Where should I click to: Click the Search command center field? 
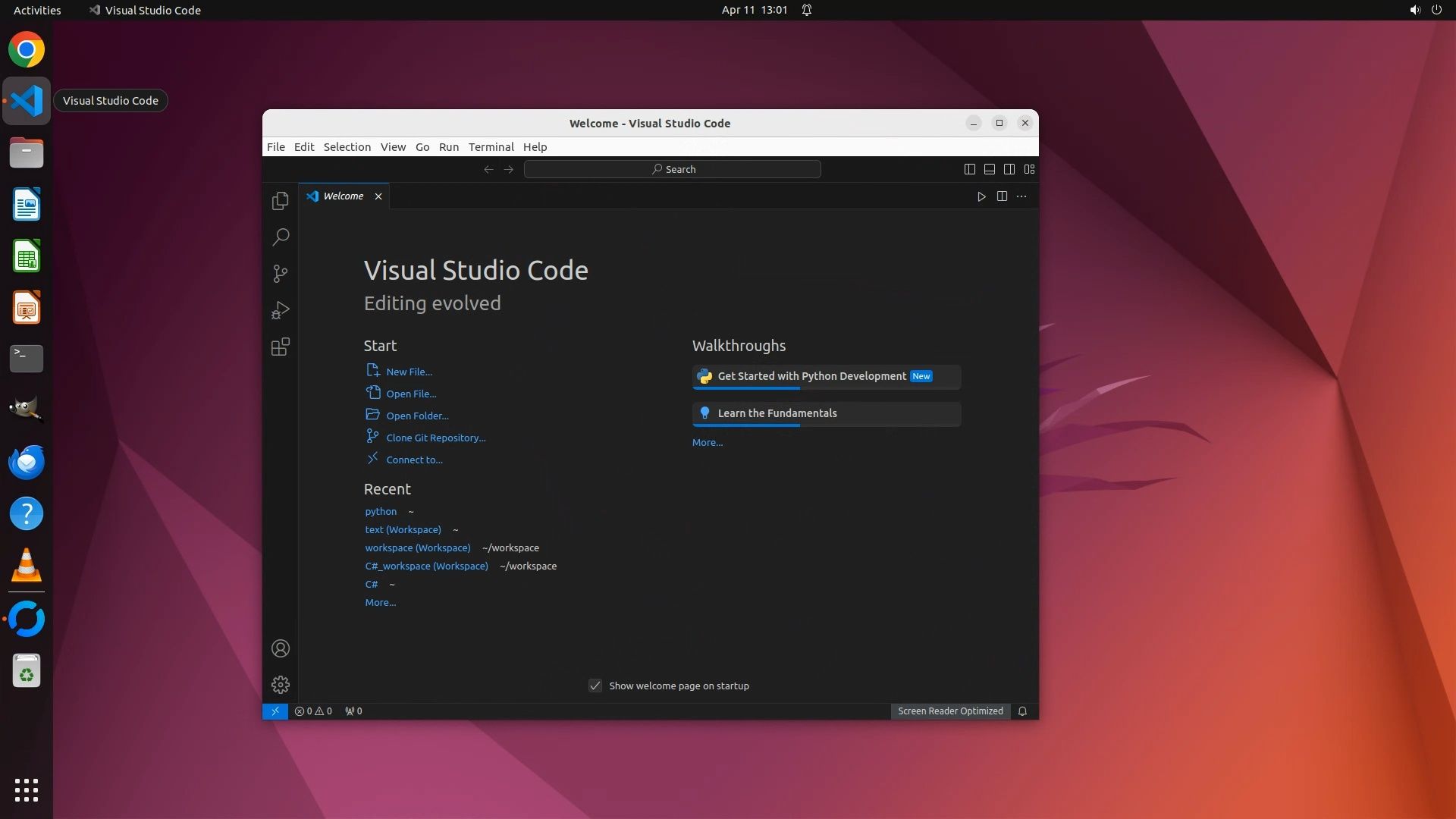pyautogui.click(x=672, y=169)
